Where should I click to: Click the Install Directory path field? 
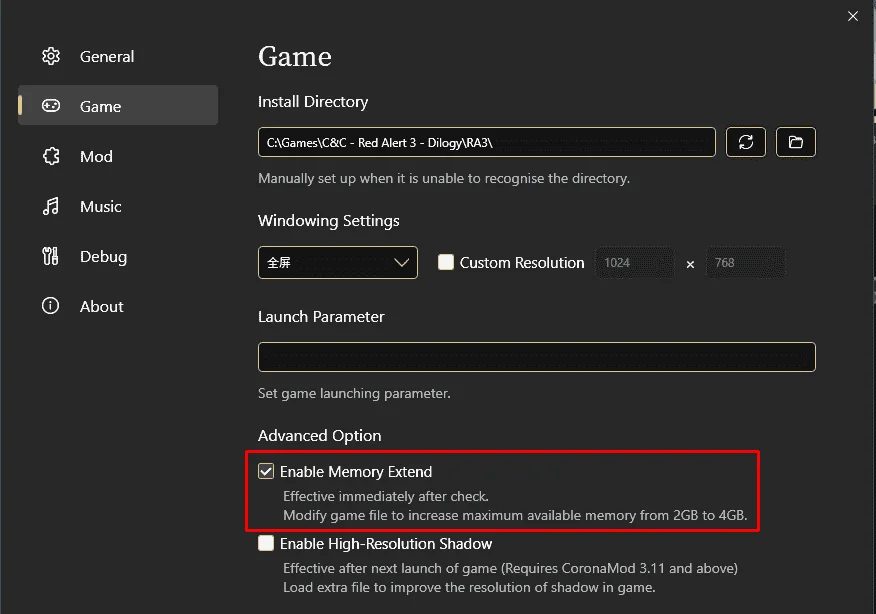[x=487, y=142]
